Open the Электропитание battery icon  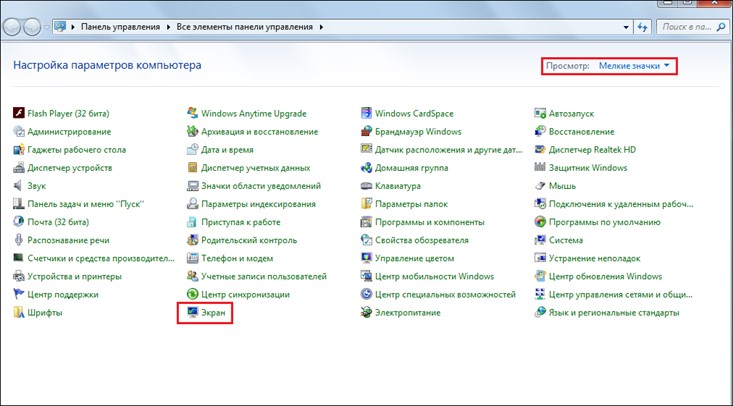pos(366,312)
